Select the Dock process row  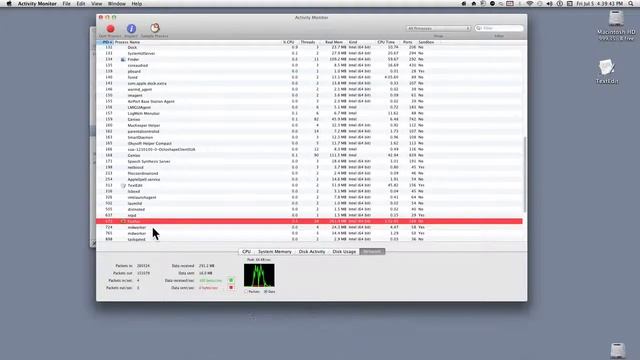(309, 47)
